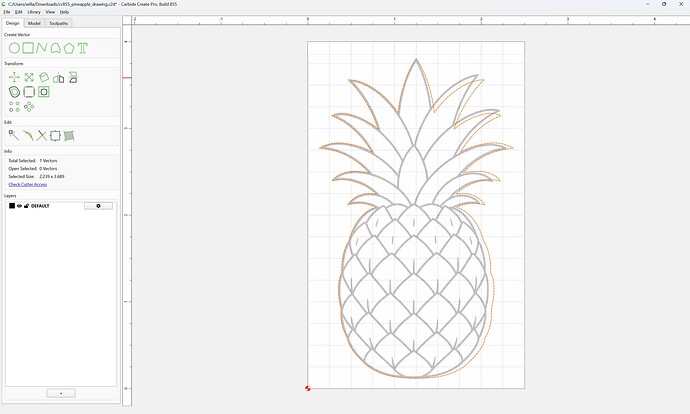Click the square-with-nodes edit icon

coord(55,136)
